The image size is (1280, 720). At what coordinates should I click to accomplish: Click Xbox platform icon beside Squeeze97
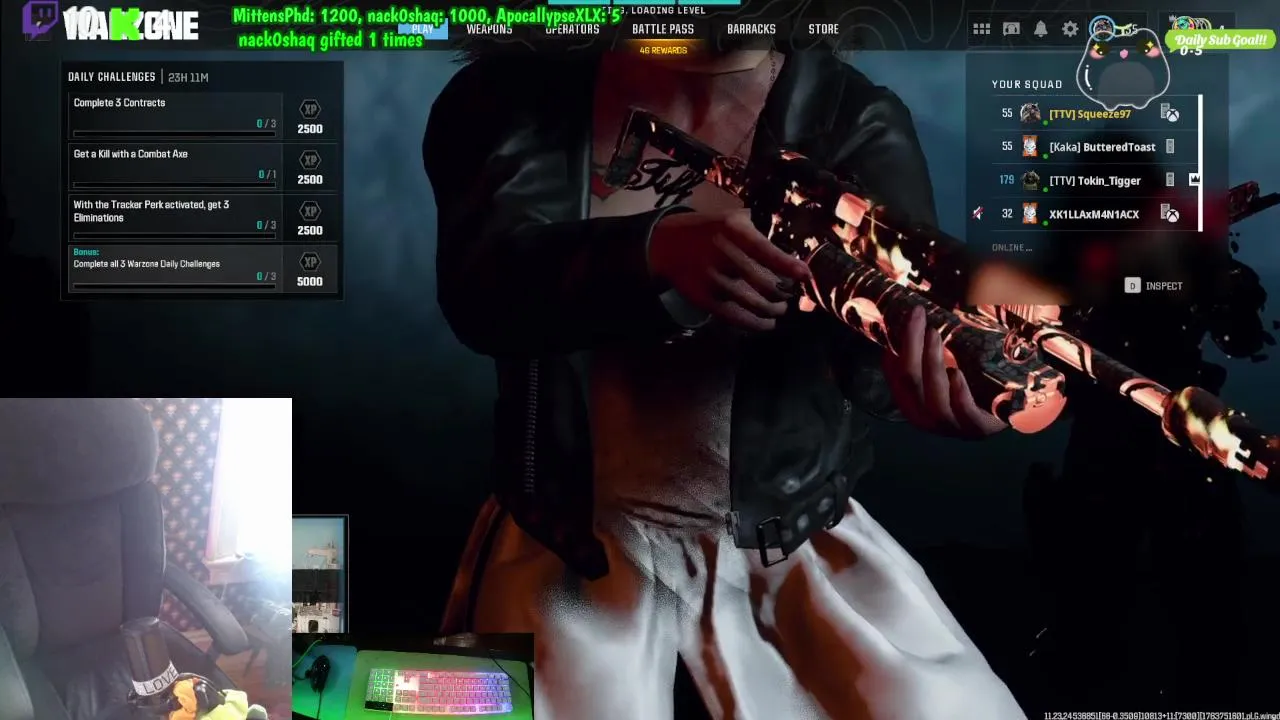pyautogui.click(x=1170, y=114)
